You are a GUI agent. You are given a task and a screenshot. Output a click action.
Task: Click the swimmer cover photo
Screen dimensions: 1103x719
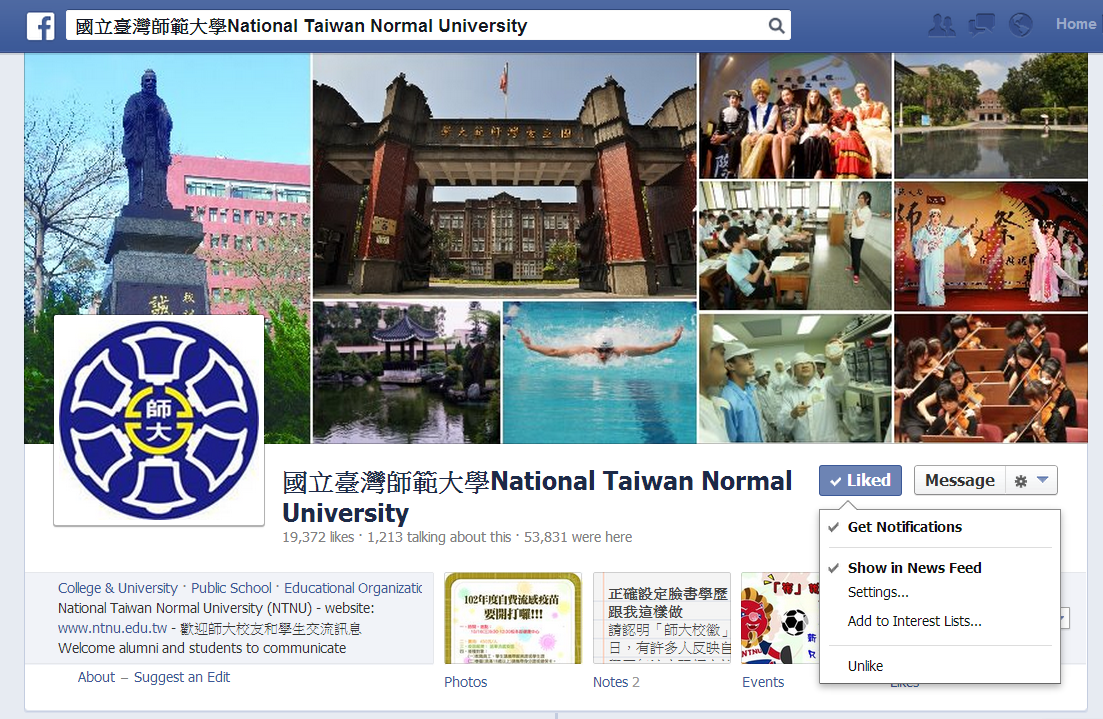(599, 372)
